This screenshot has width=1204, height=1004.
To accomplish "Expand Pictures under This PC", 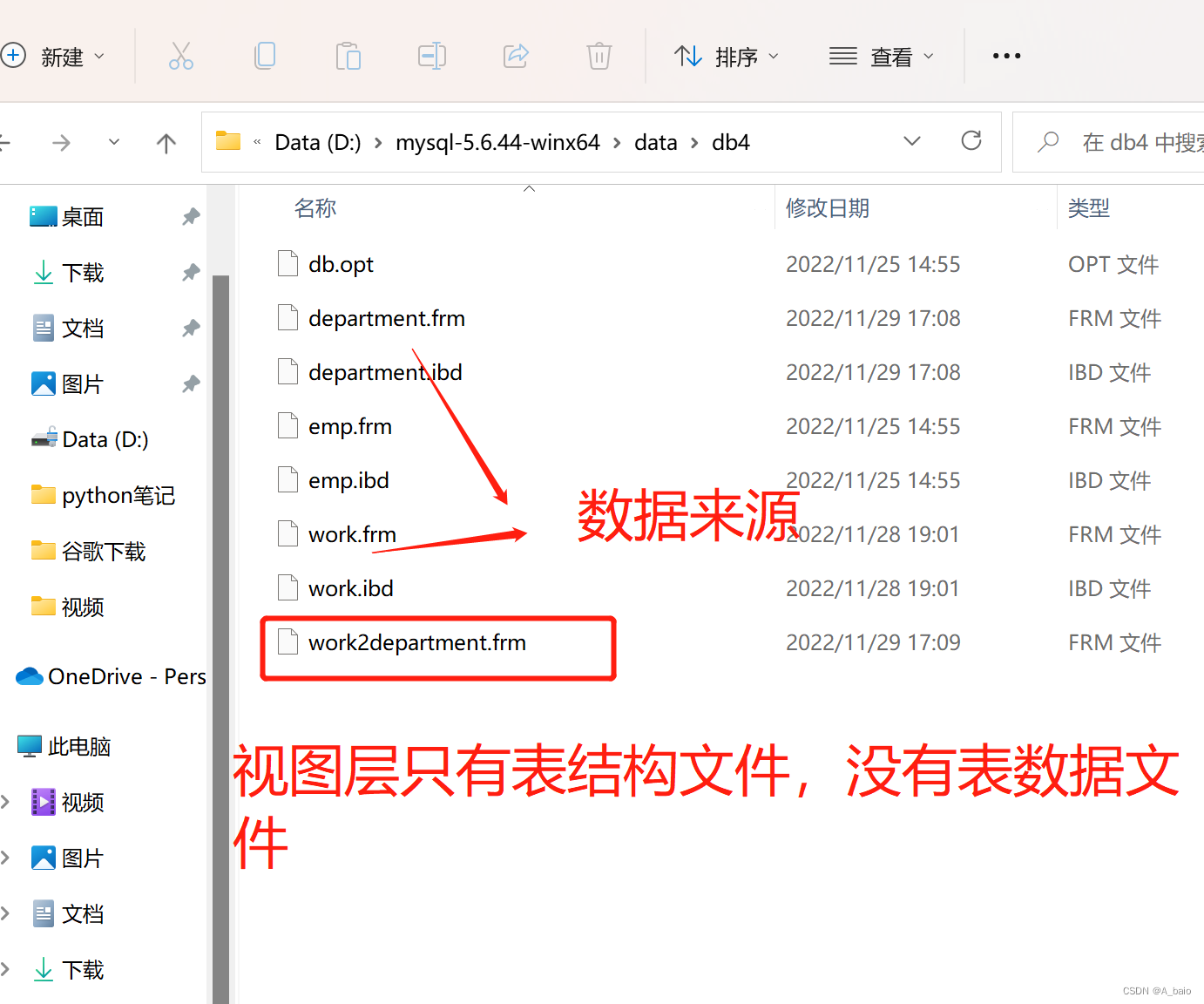I will pos(5,858).
